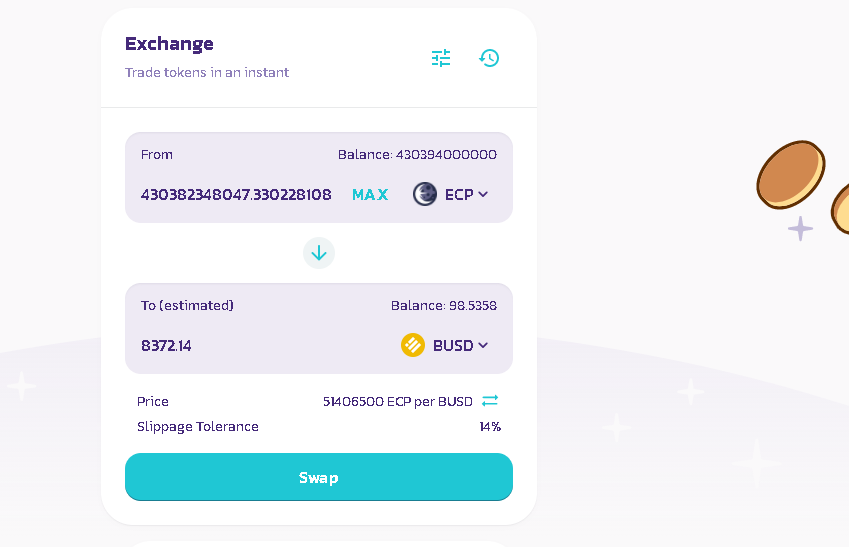Image resolution: width=849 pixels, height=547 pixels.
Task: Click the purple sparkle star near coin
Action: [x=800, y=229]
